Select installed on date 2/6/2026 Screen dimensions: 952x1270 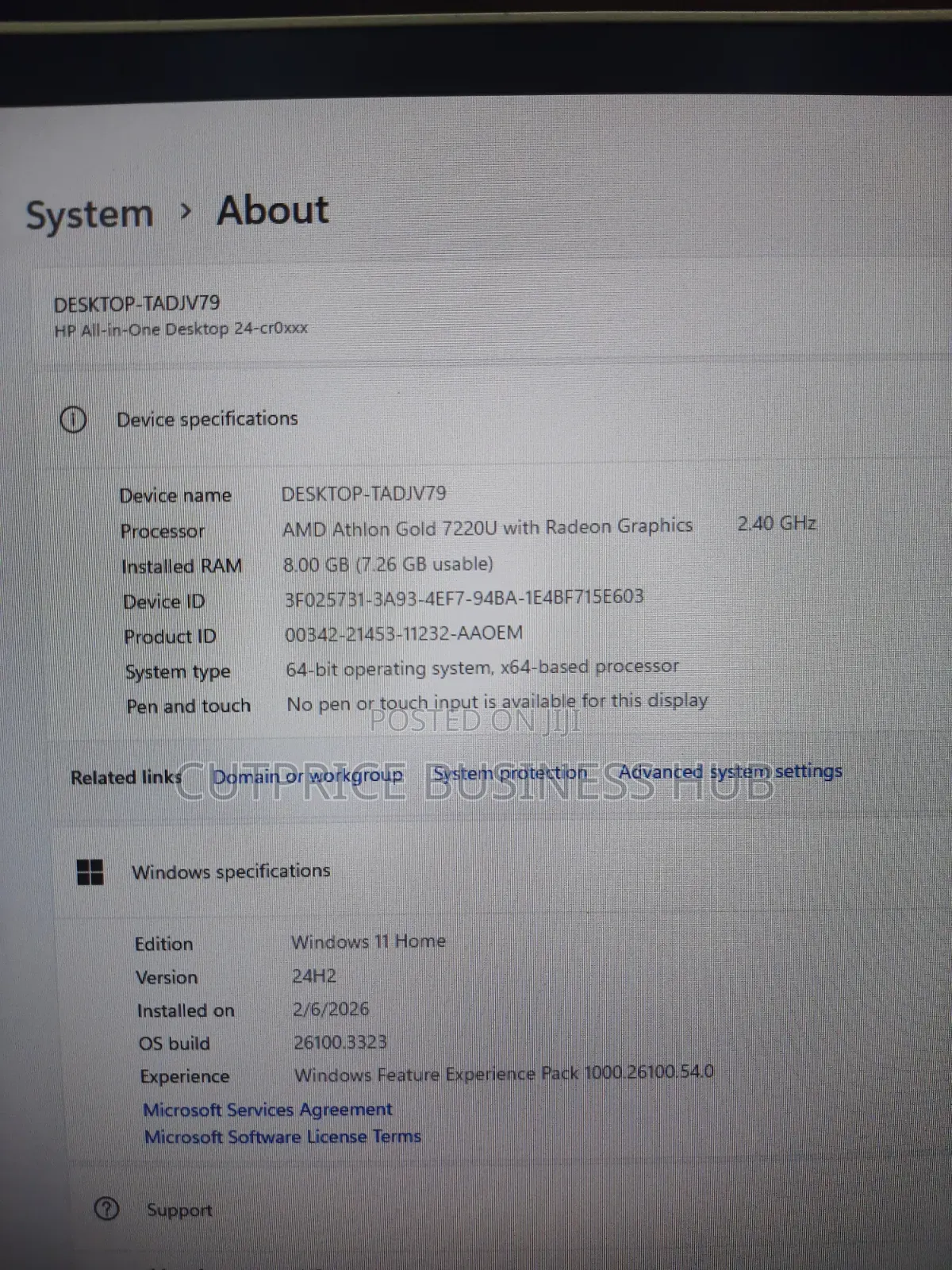tap(331, 1009)
